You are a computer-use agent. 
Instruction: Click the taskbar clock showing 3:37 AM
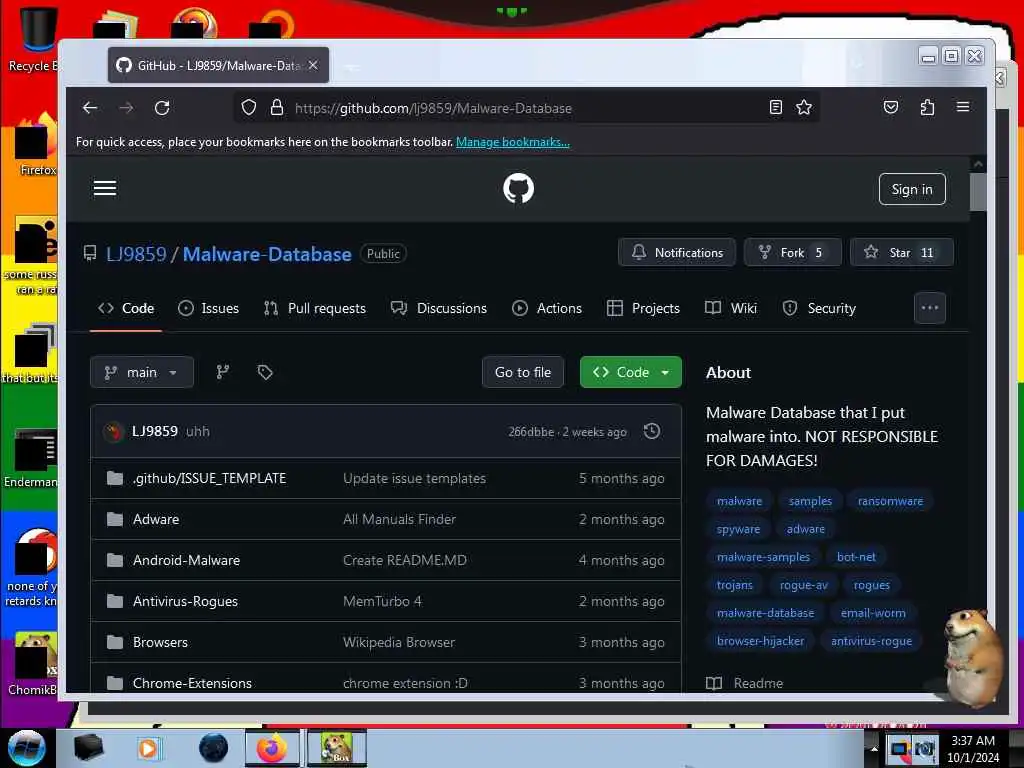coord(973,748)
